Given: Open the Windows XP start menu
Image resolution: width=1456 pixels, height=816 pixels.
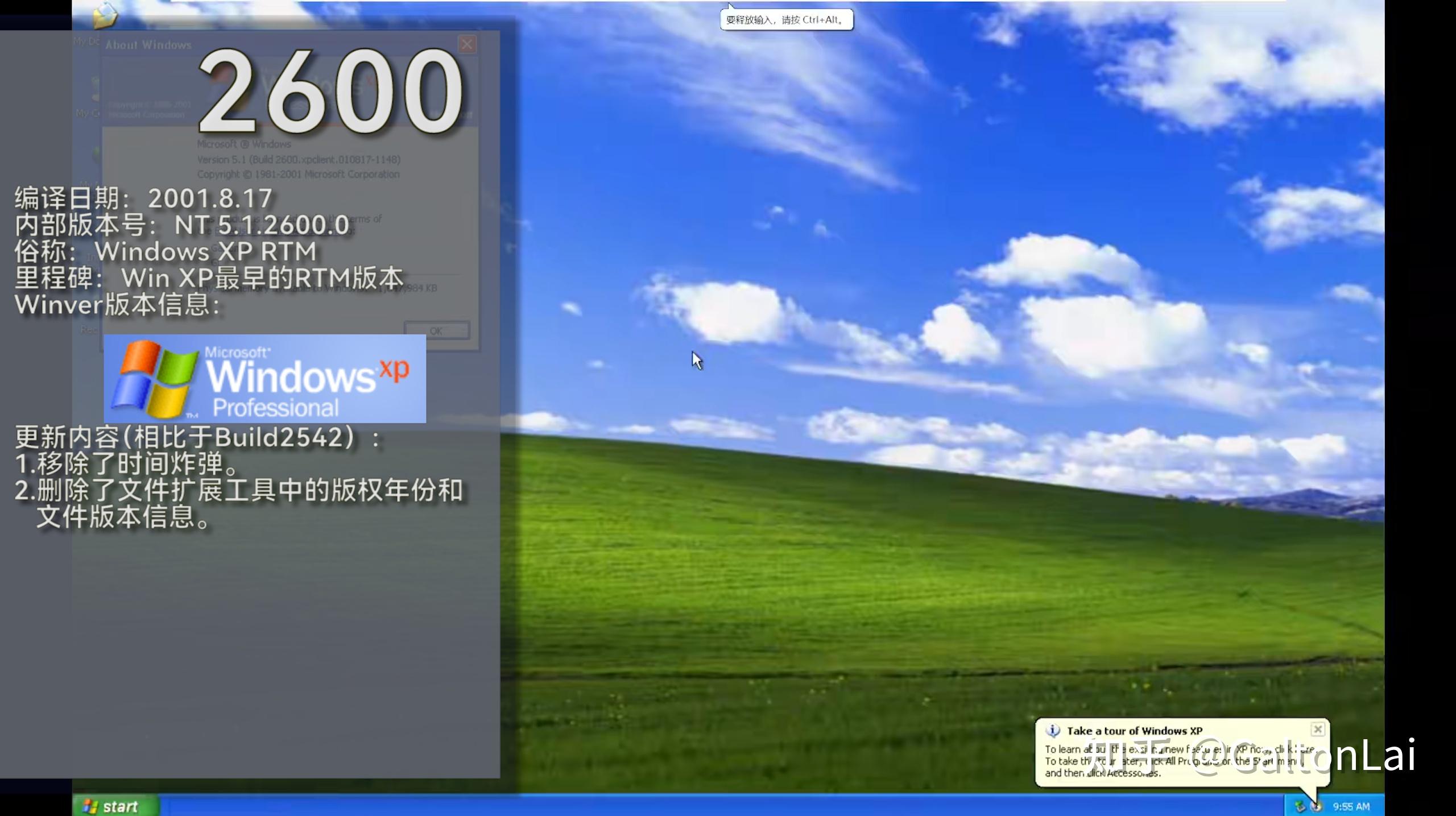Looking at the screenshot, I should point(116,806).
